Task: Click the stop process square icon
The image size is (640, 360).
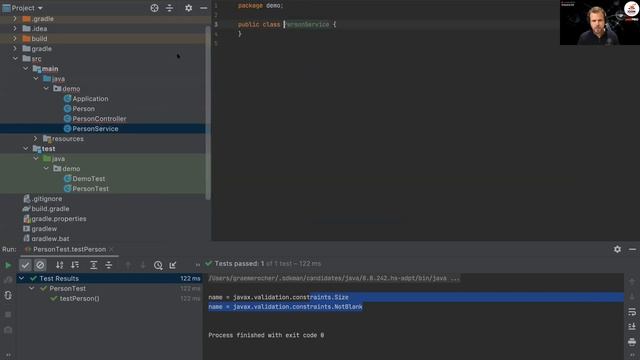Action: (x=8, y=314)
